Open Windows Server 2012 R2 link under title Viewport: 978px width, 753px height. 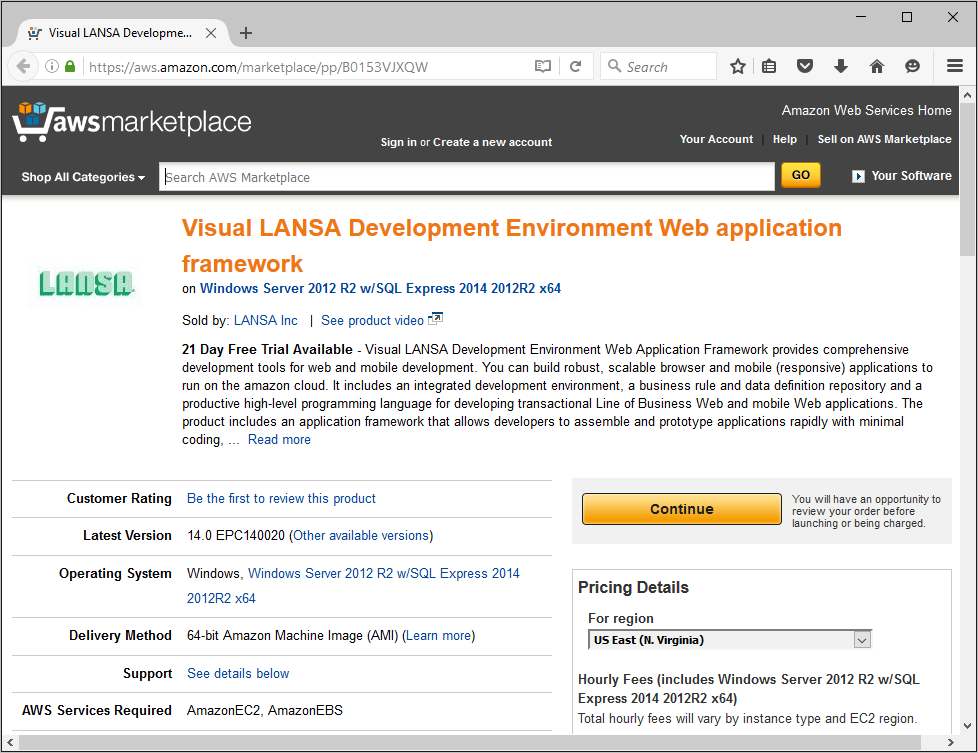(x=380, y=288)
